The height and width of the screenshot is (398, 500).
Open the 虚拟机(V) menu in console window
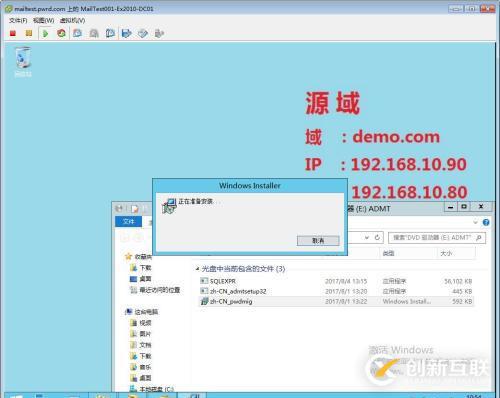[72, 20]
